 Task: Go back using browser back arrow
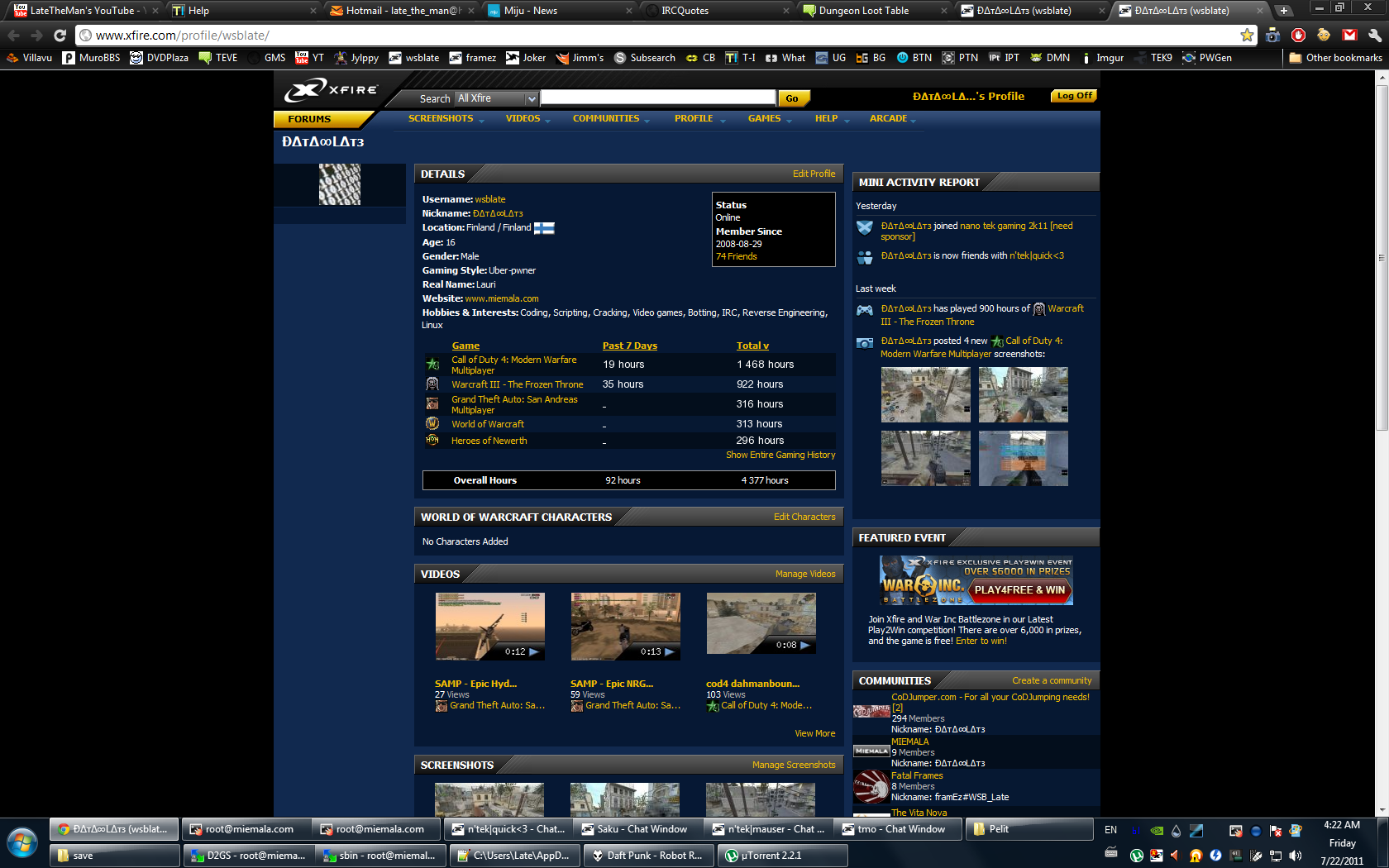click(x=14, y=36)
